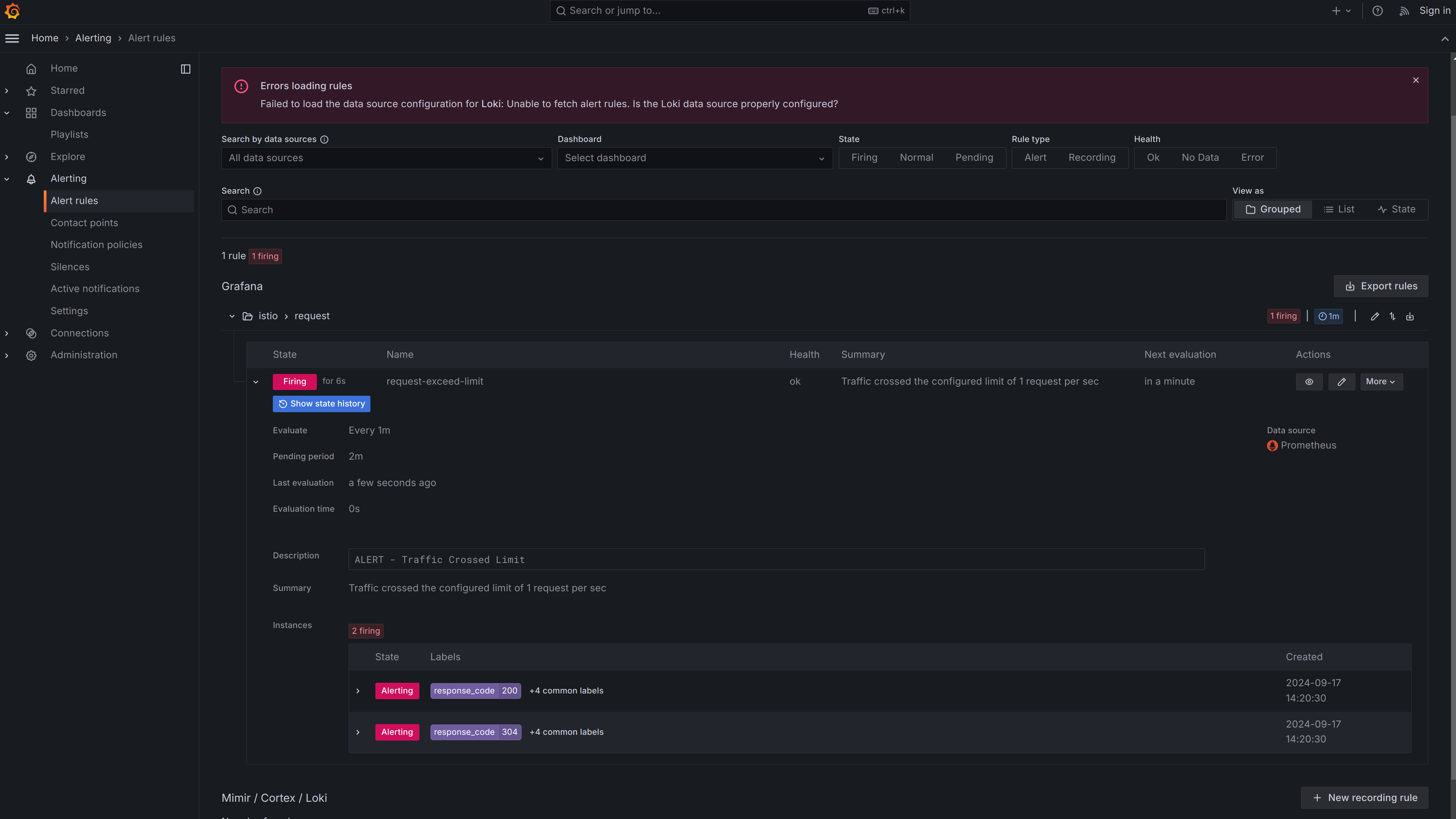Click the Export rules button
Screen dimensions: 1456x819
1380,286
